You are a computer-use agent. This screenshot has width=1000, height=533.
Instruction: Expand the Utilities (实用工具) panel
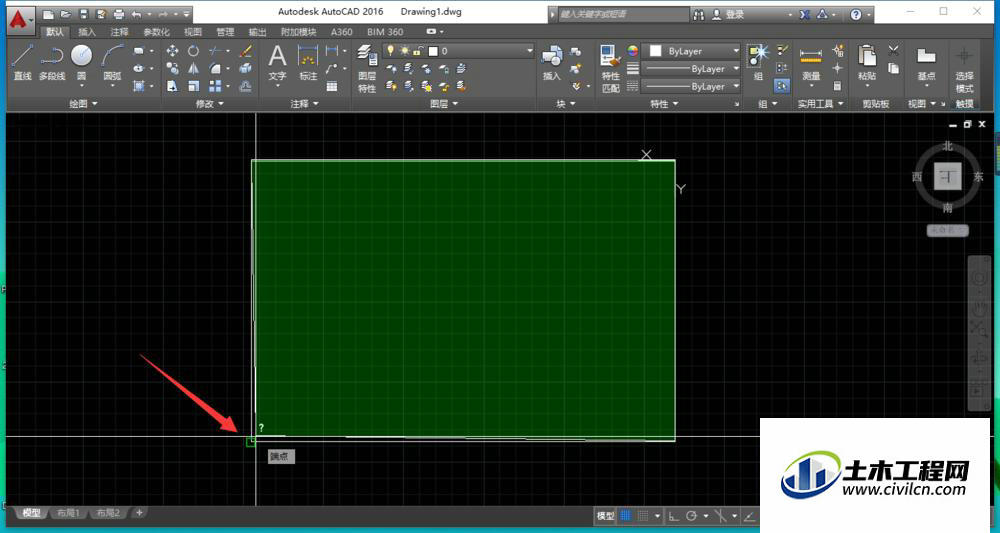[820, 103]
